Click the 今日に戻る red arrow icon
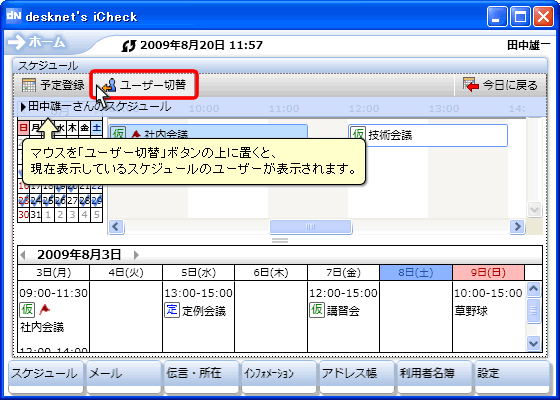Viewport: 560px width, 400px height. click(471, 85)
